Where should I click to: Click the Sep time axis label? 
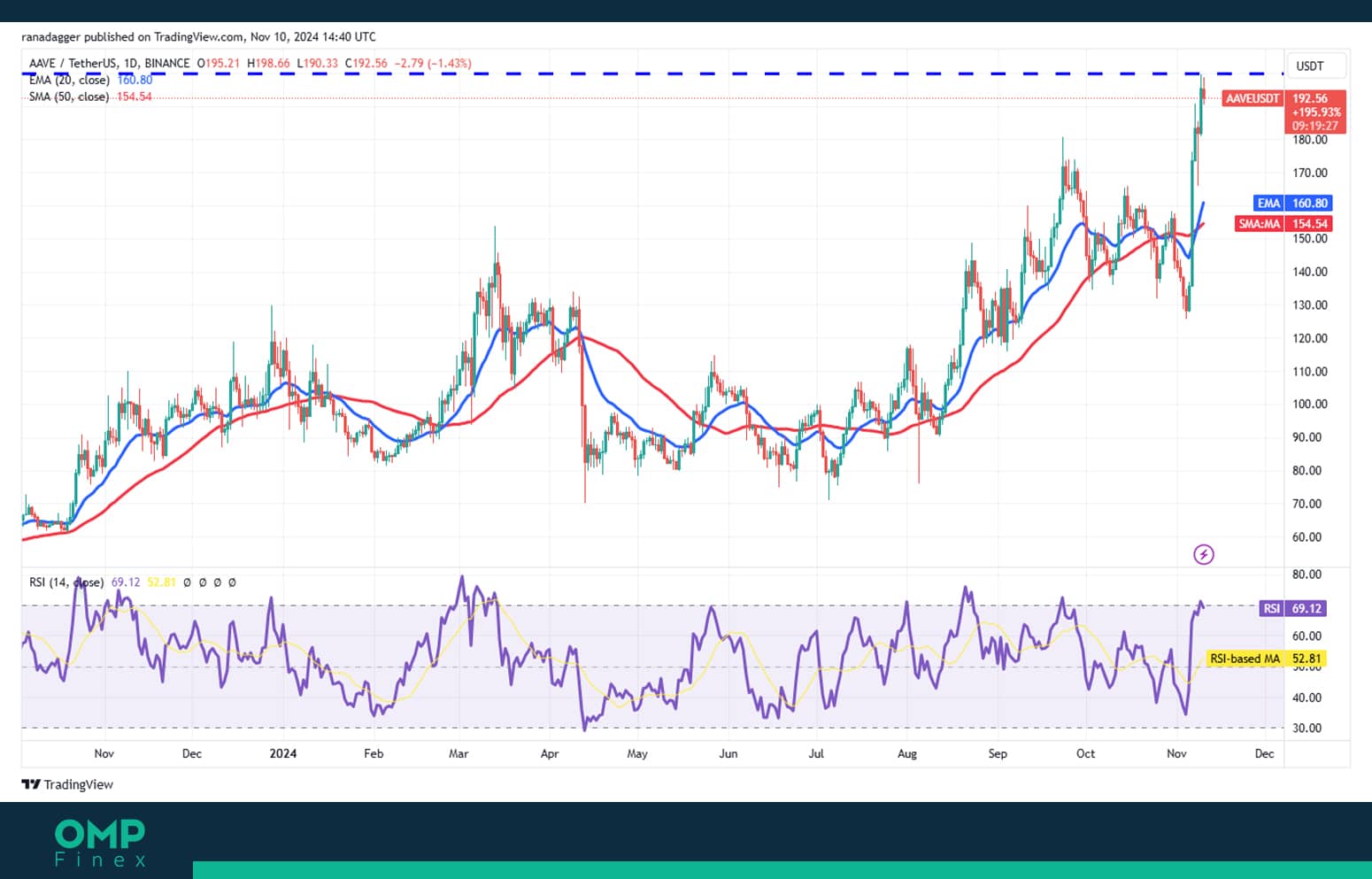998,754
